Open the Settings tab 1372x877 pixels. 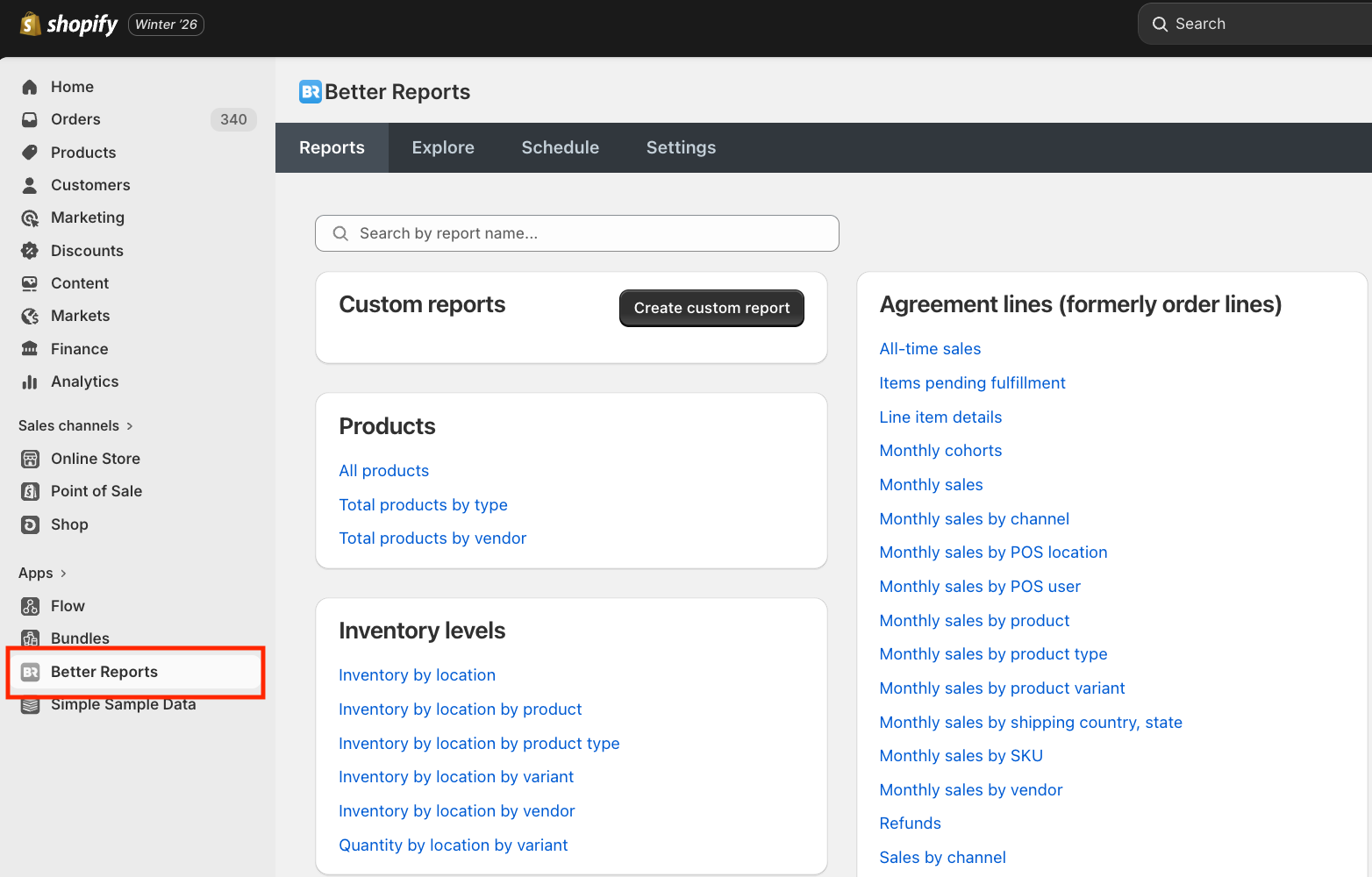pyautogui.click(x=681, y=147)
